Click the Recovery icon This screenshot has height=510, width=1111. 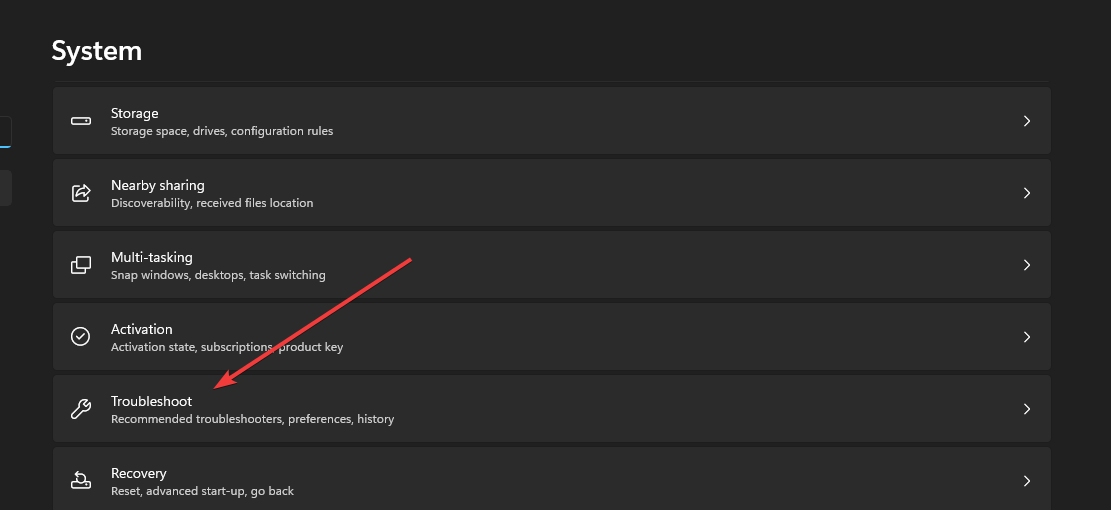tap(81, 481)
